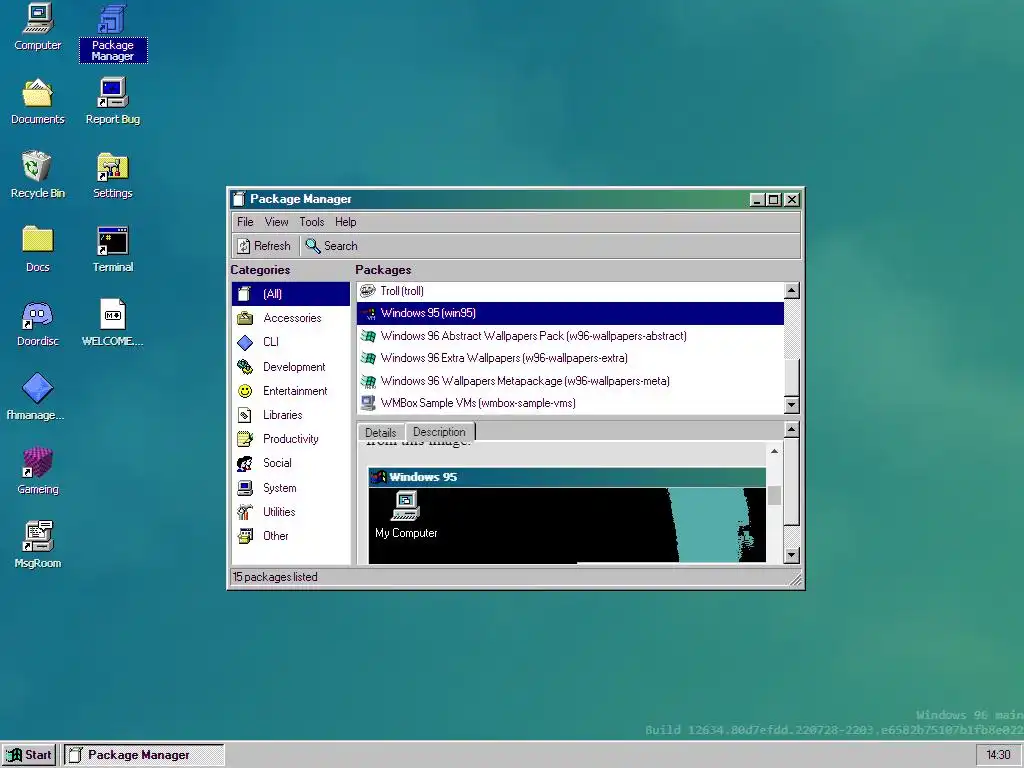1024x768 pixels.
Task: Click the inner description scroll up arrow
Action: point(774,451)
